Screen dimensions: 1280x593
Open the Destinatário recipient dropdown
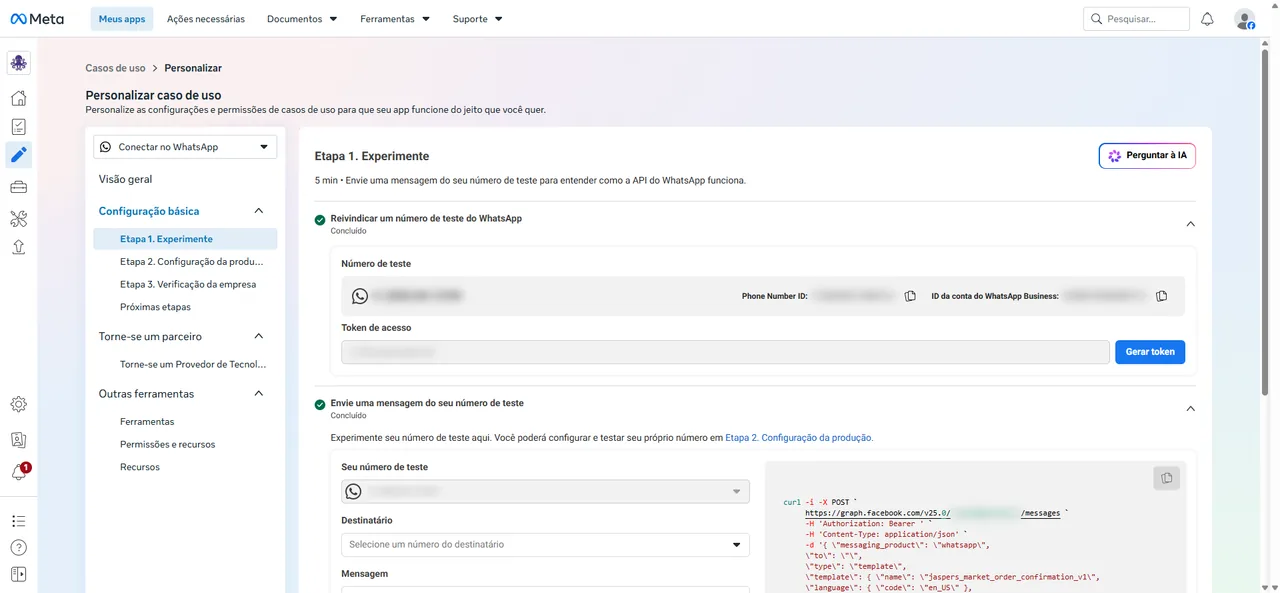(x=545, y=545)
